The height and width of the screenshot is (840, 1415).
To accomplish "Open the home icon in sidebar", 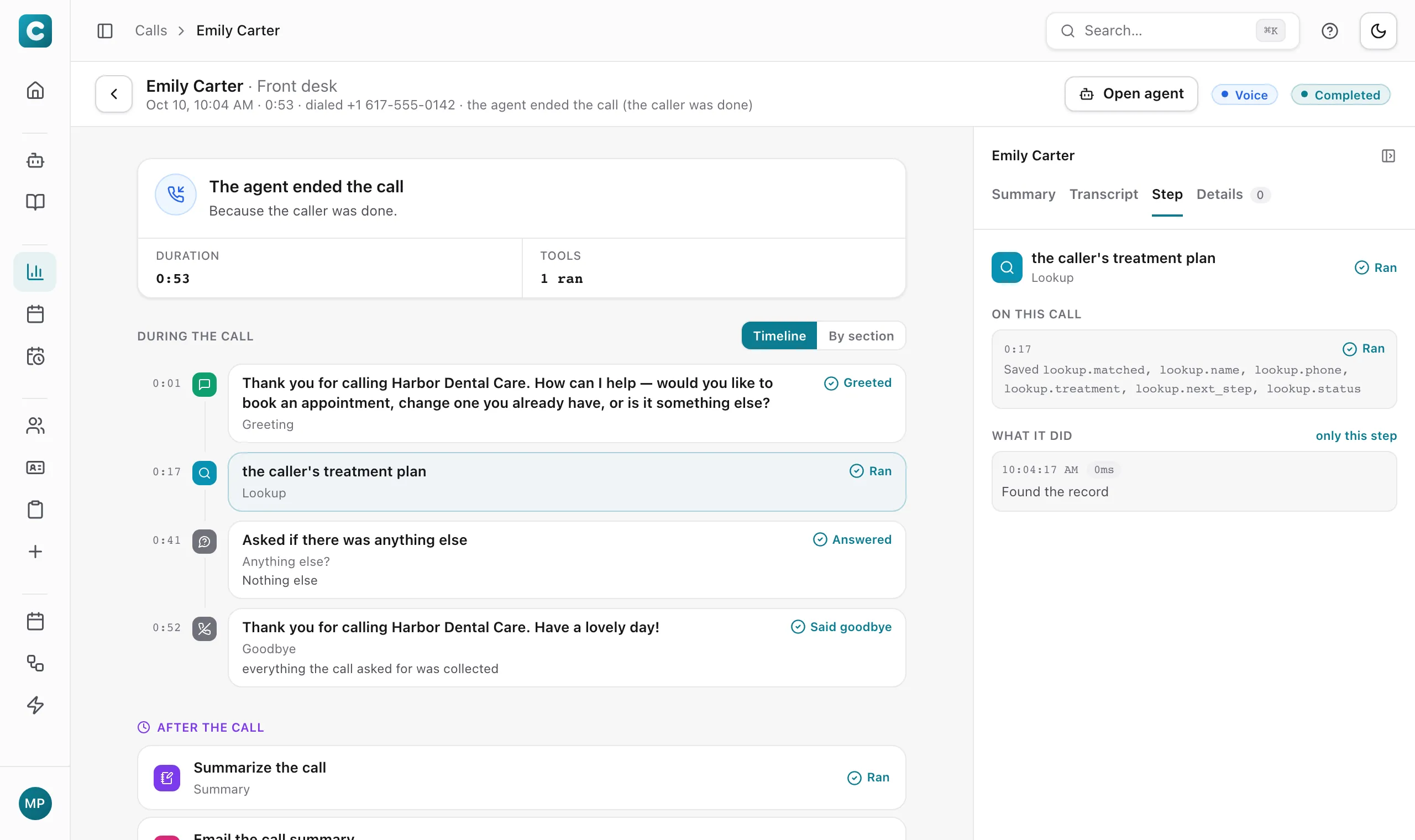I will [35, 91].
